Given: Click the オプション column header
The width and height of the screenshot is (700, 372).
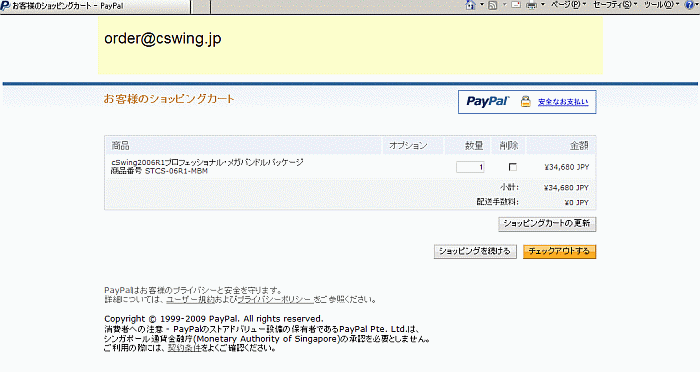Looking at the screenshot, I should [x=408, y=146].
